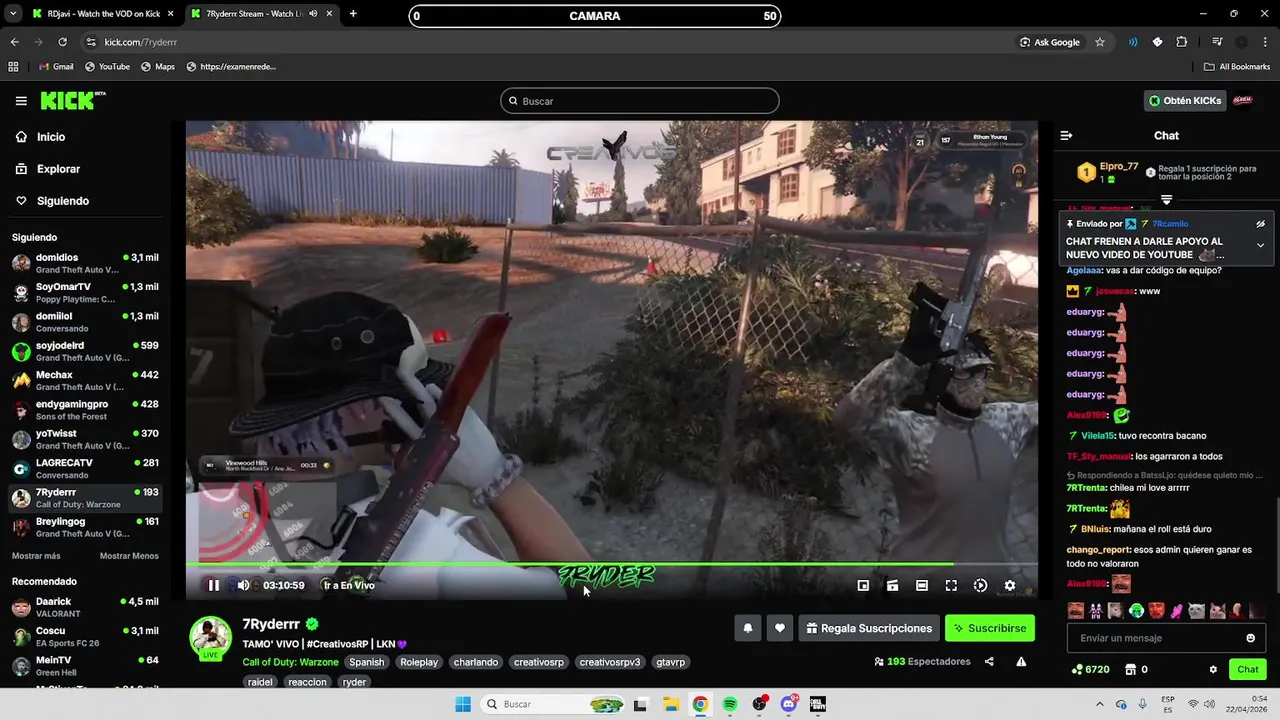Expand pinned message chevron

(x=1260, y=245)
